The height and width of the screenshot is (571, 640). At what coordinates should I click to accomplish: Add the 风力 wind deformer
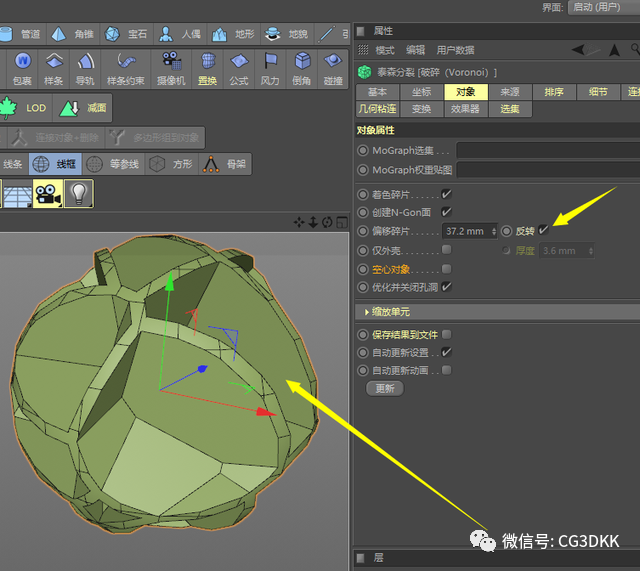(270, 68)
